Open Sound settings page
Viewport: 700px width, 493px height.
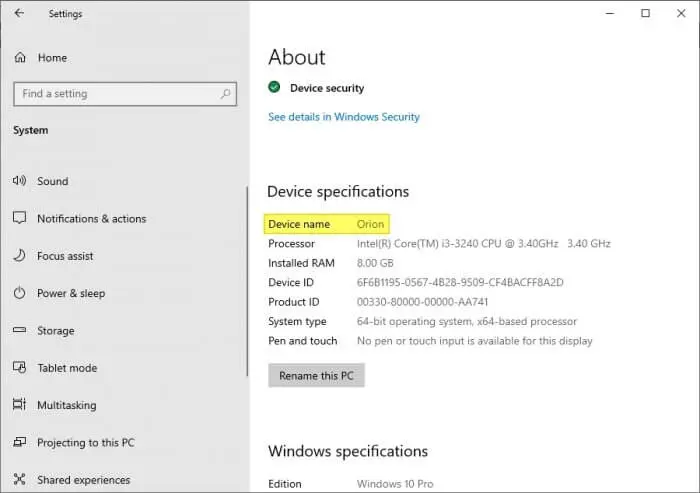click(x=53, y=181)
